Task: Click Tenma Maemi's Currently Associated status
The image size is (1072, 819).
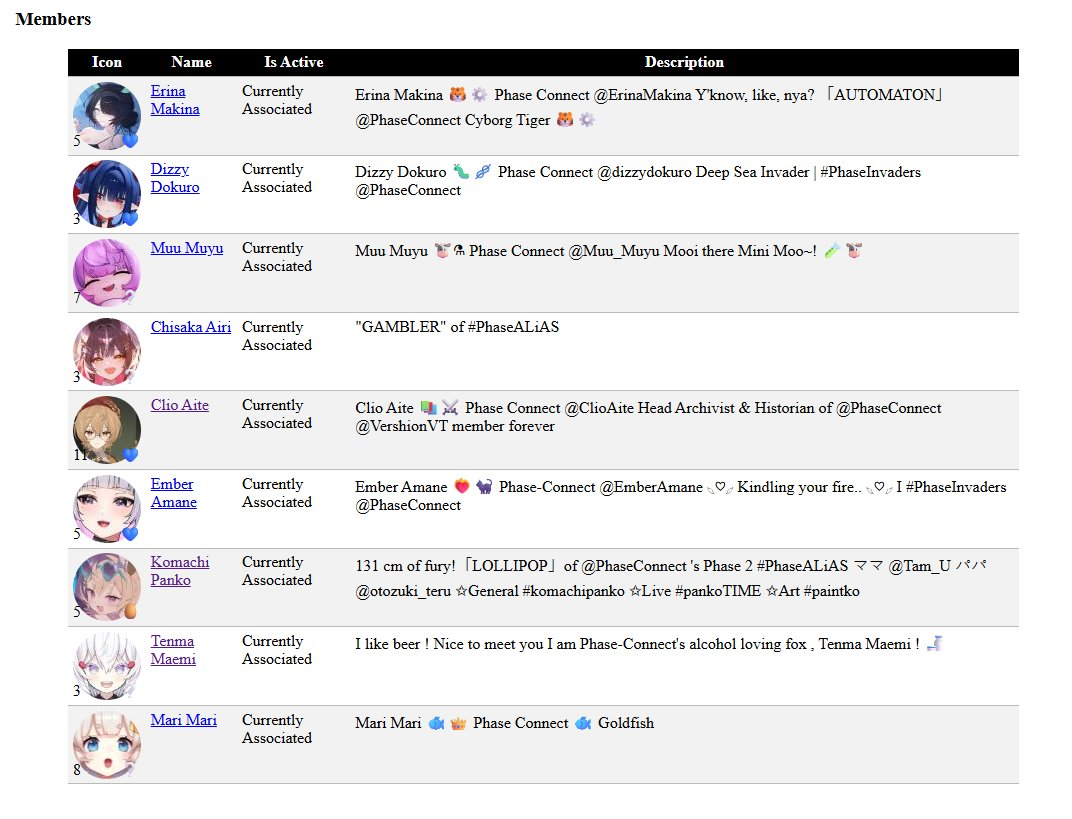Action: (x=277, y=650)
